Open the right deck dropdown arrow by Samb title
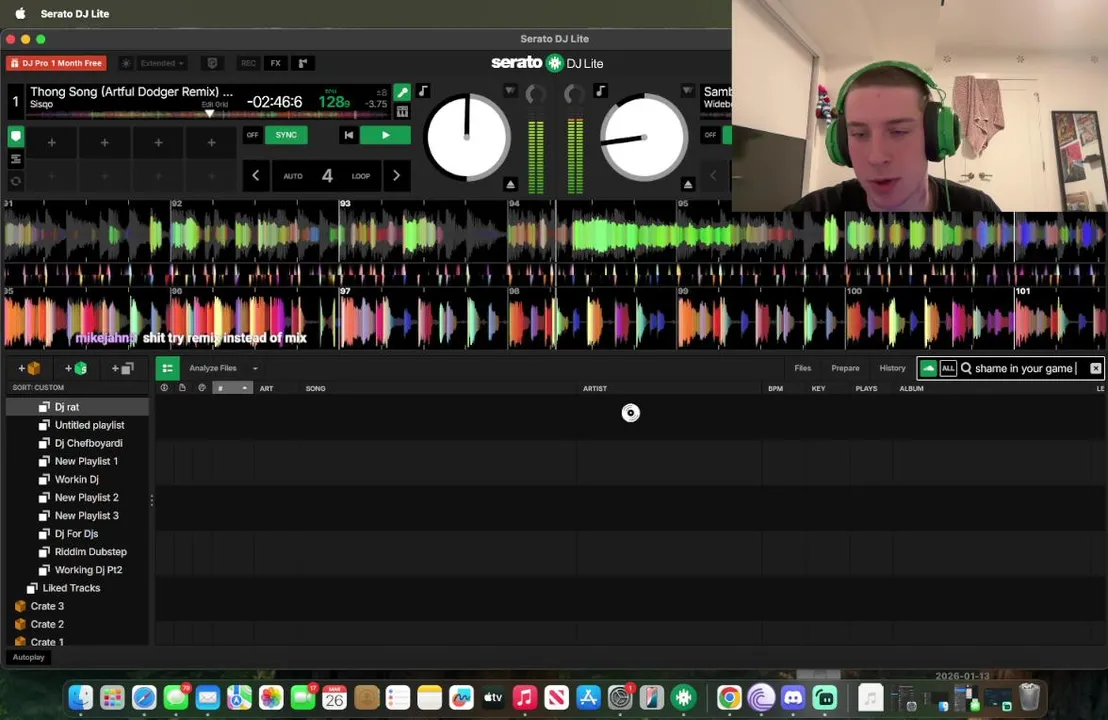Image resolution: width=1108 pixels, height=720 pixels. point(688,90)
